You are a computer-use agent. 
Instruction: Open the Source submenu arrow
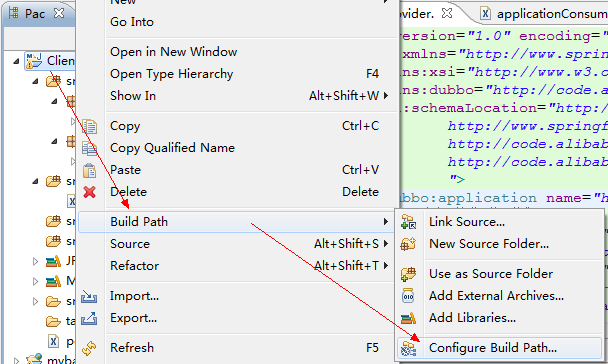click(x=386, y=243)
